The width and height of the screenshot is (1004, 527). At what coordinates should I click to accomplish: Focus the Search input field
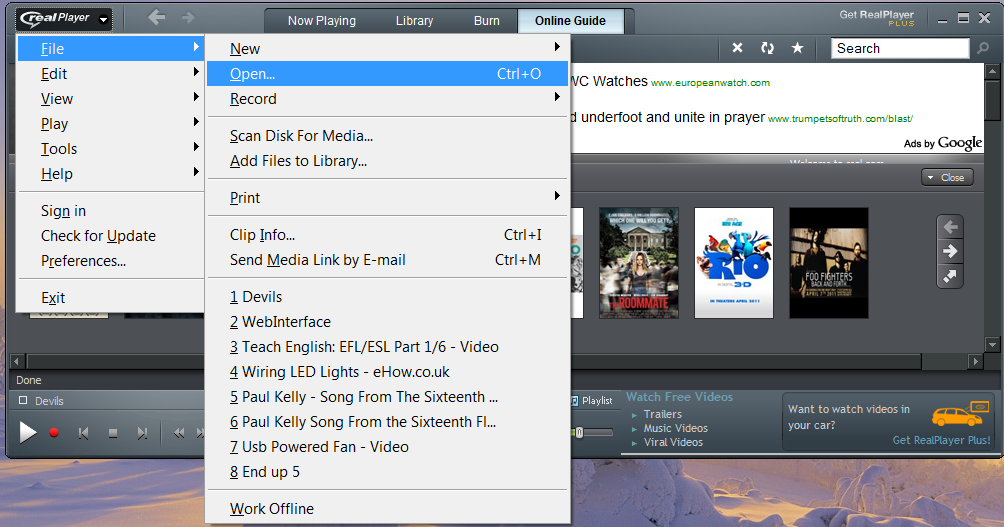tap(900, 48)
